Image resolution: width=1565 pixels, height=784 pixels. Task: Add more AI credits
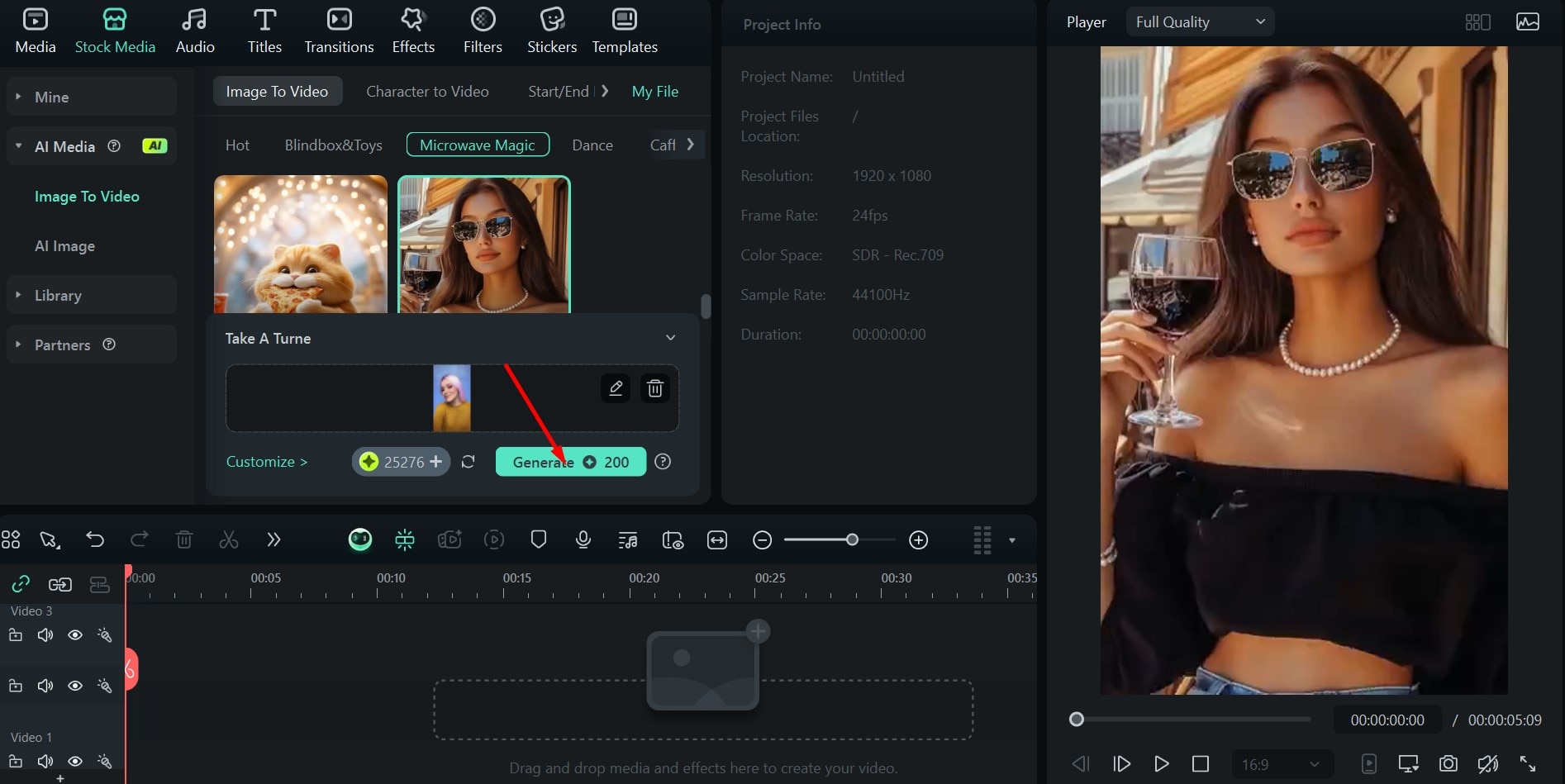(x=436, y=462)
